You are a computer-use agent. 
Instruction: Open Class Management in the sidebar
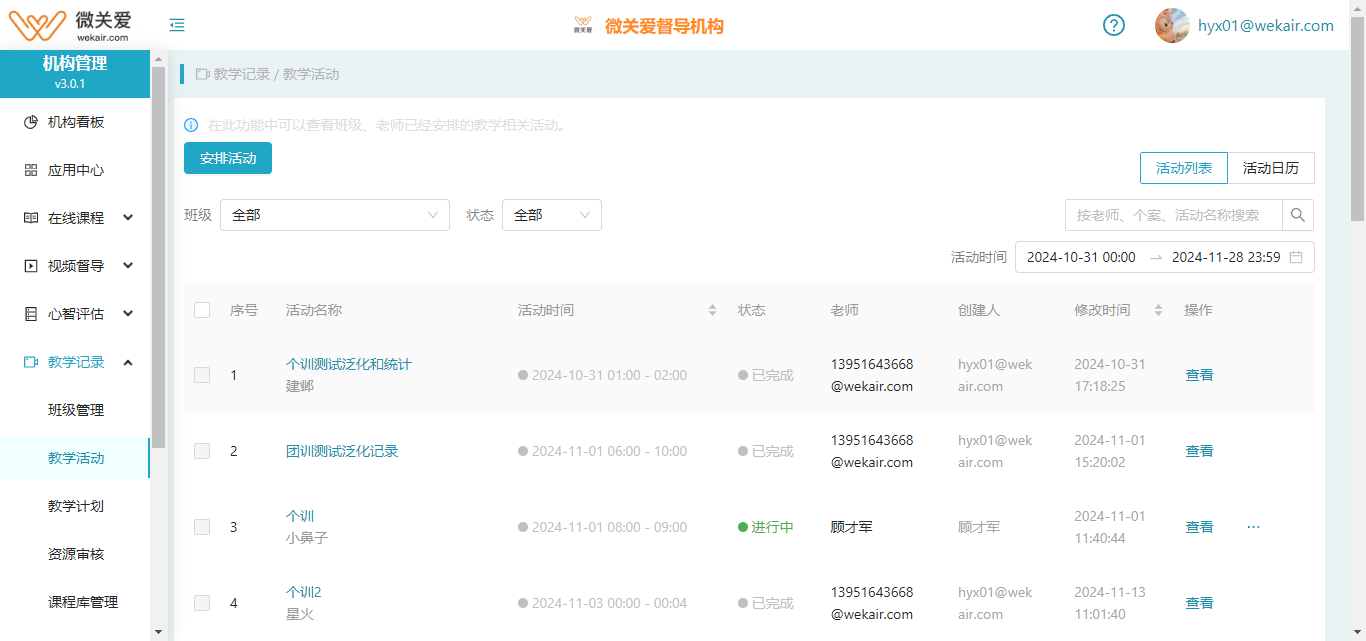[x=76, y=410]
